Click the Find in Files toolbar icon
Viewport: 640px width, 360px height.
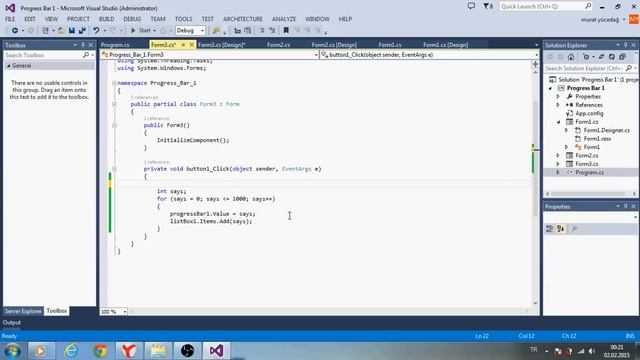point(216,31)
